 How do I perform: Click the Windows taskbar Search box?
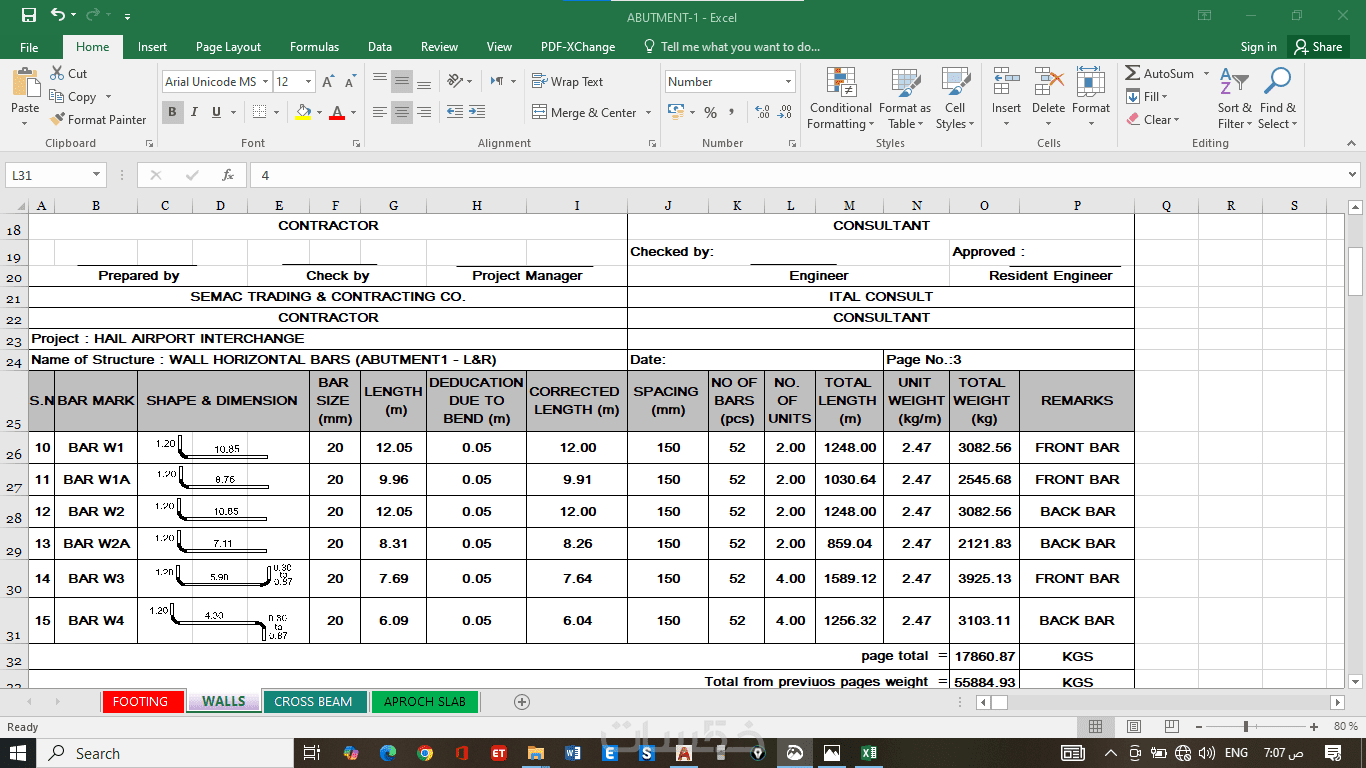point(98,753)
